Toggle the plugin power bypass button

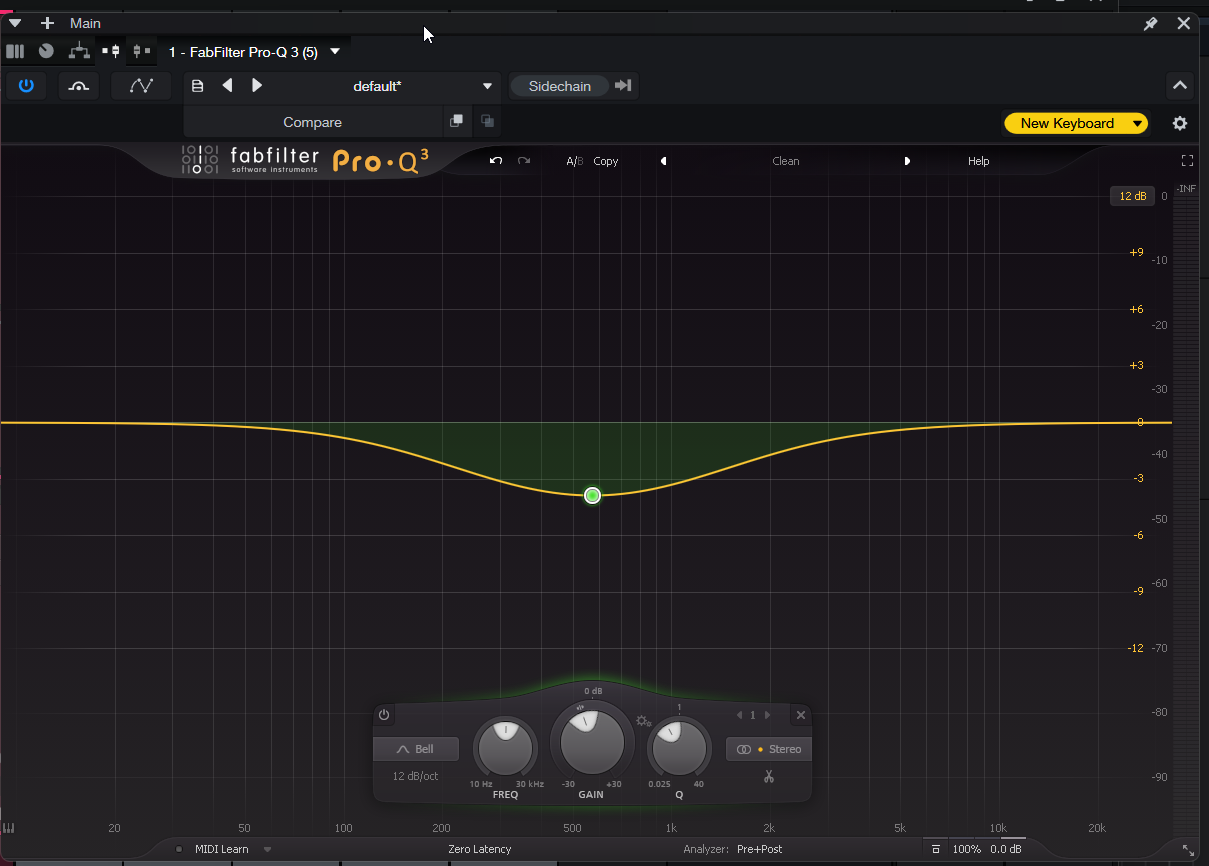point(26,86)
